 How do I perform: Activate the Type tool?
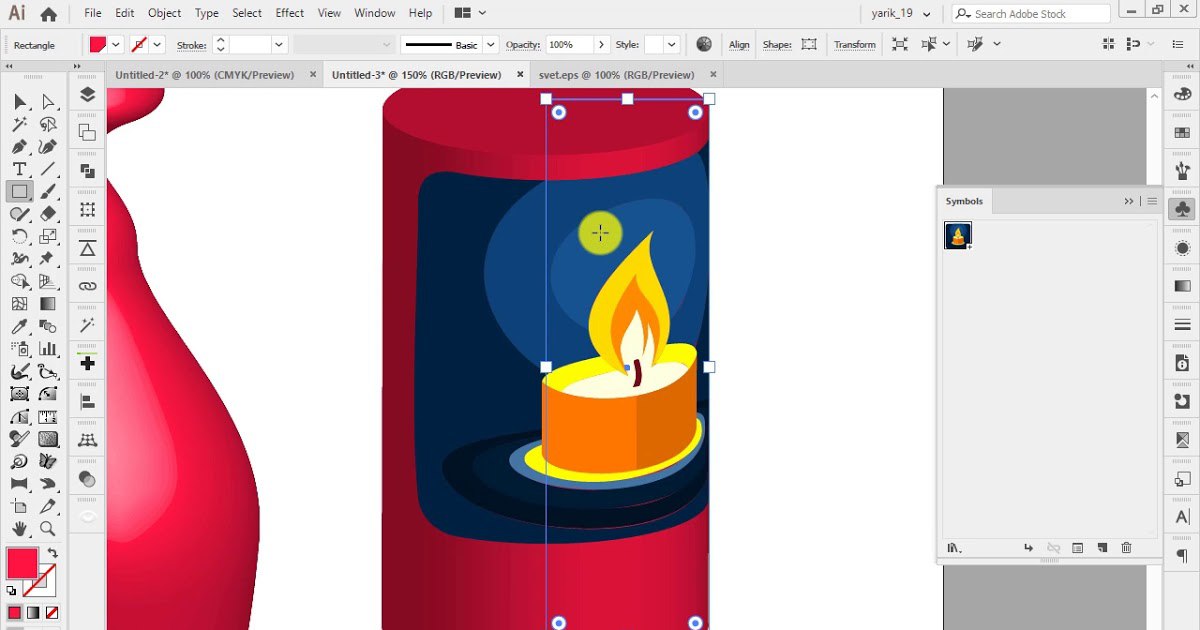click(x=20, y=169)
